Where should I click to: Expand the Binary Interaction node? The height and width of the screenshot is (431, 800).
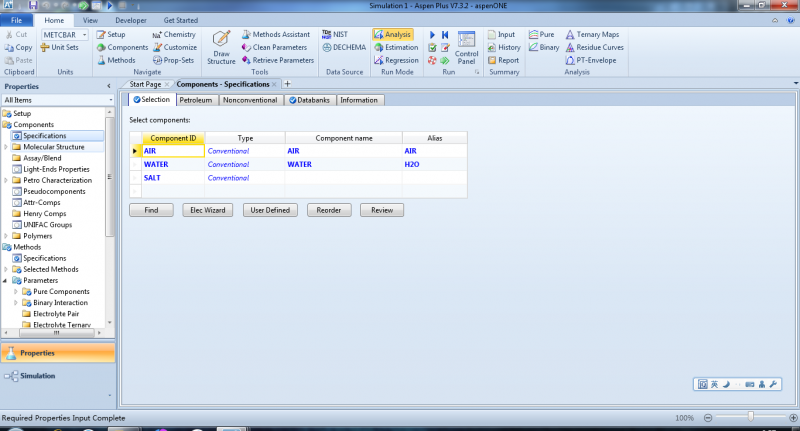16,302
